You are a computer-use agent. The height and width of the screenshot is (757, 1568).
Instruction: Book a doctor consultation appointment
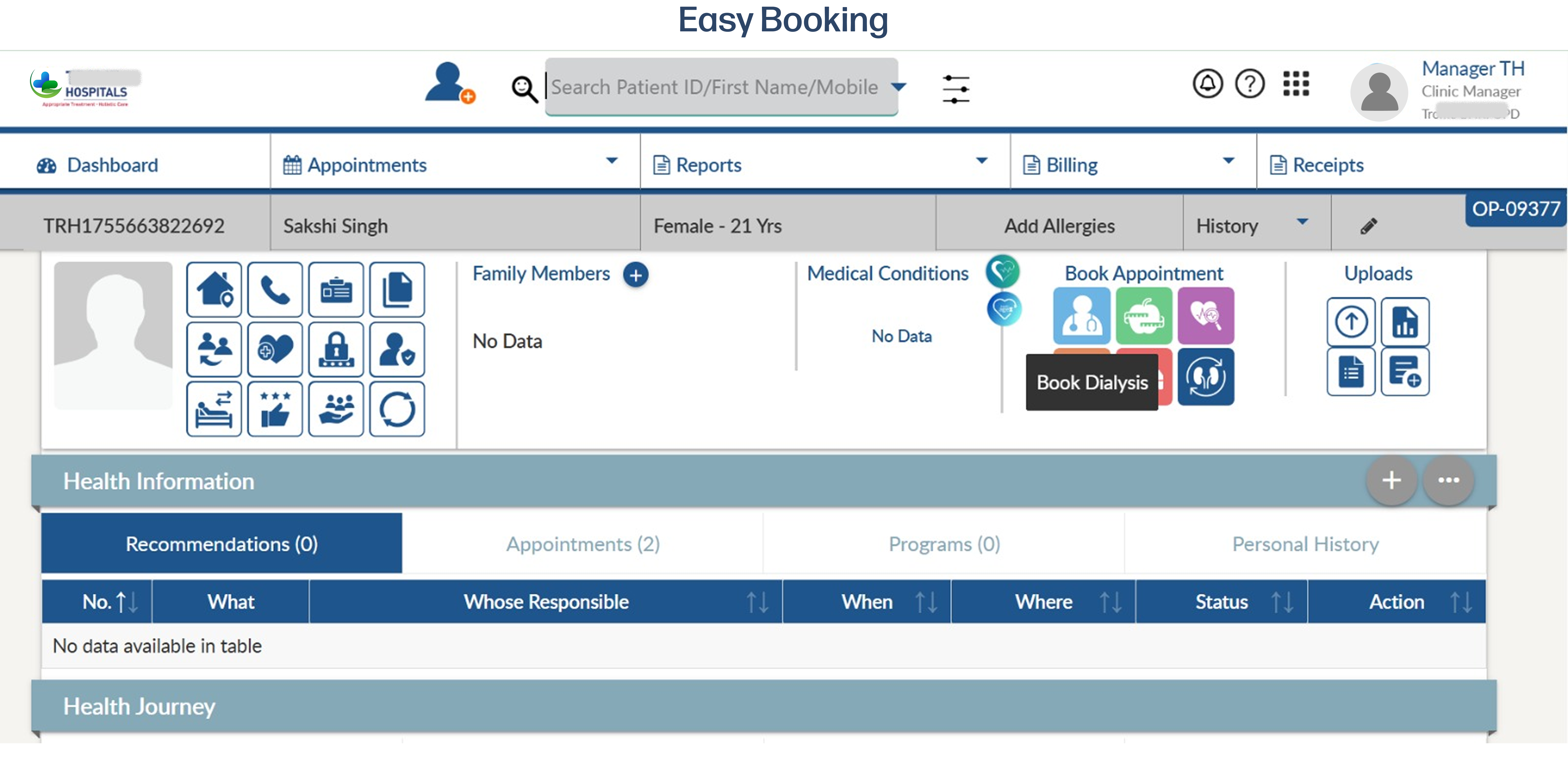tap(1082, 316)
